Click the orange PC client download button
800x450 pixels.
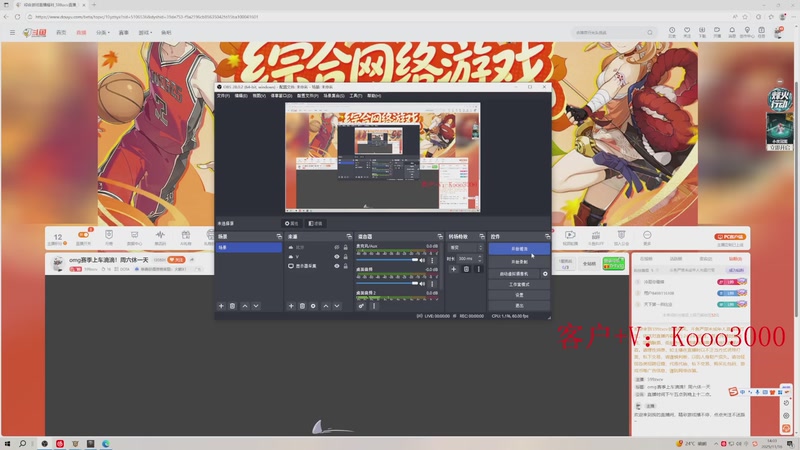[x=730, y=237]
